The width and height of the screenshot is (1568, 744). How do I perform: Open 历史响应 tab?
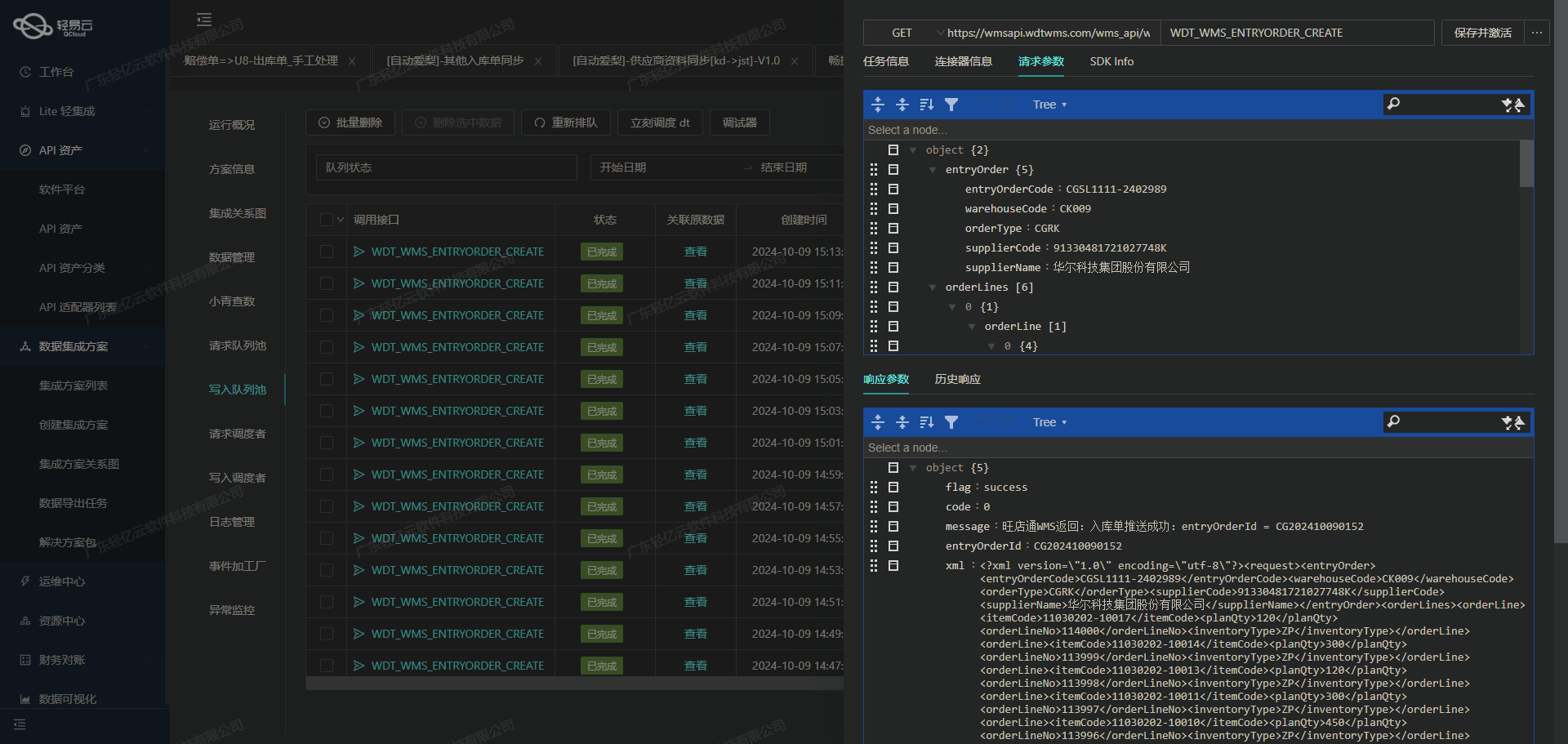tap(958, 379)
